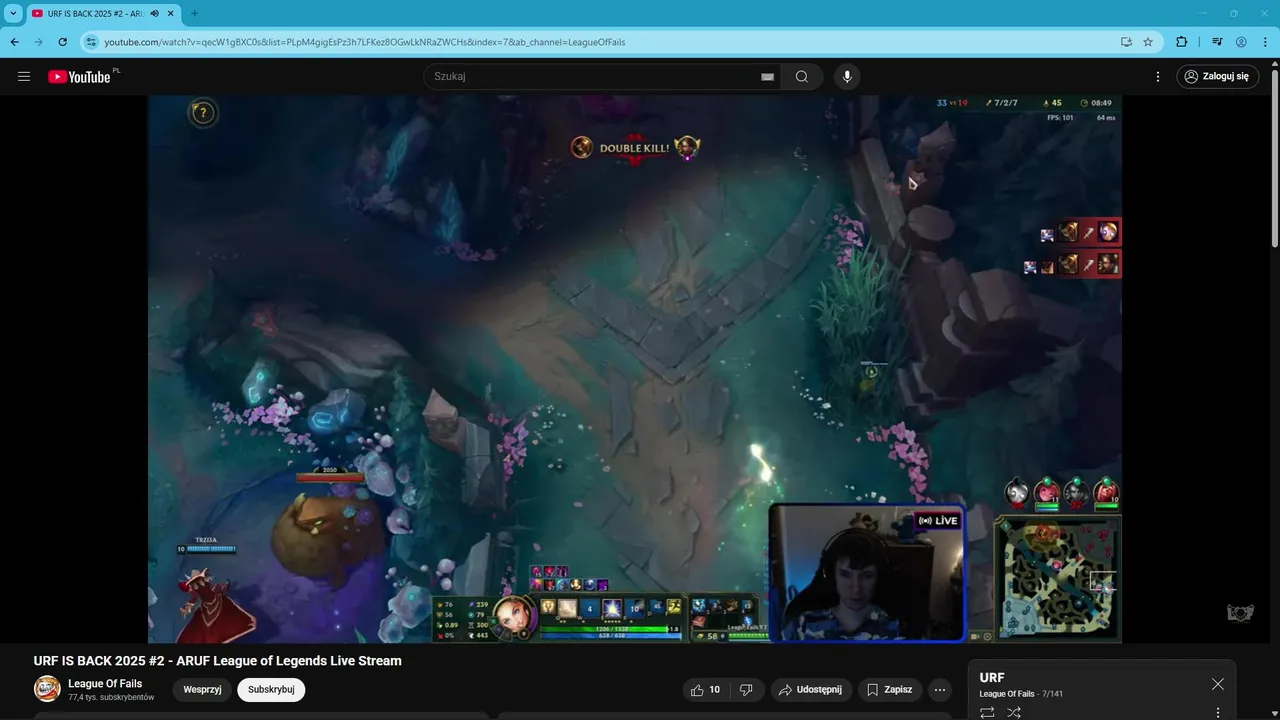Click the video player to pause
1280x720 pixels.
point(635,369)
